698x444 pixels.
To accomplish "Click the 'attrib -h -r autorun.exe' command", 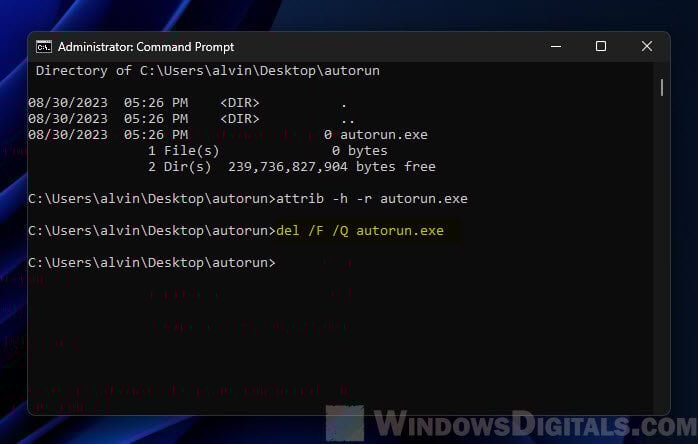I will click(372, 199).
